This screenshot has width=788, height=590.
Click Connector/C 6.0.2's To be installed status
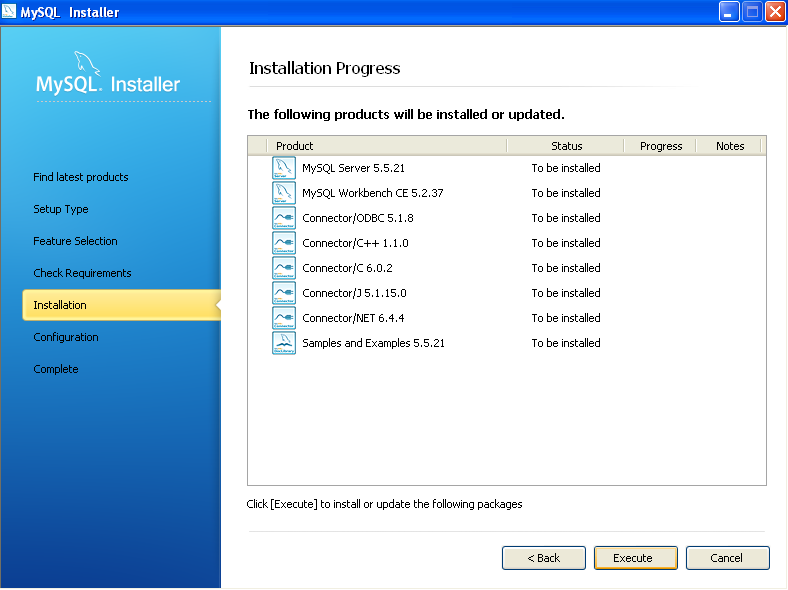click(566, 268)
